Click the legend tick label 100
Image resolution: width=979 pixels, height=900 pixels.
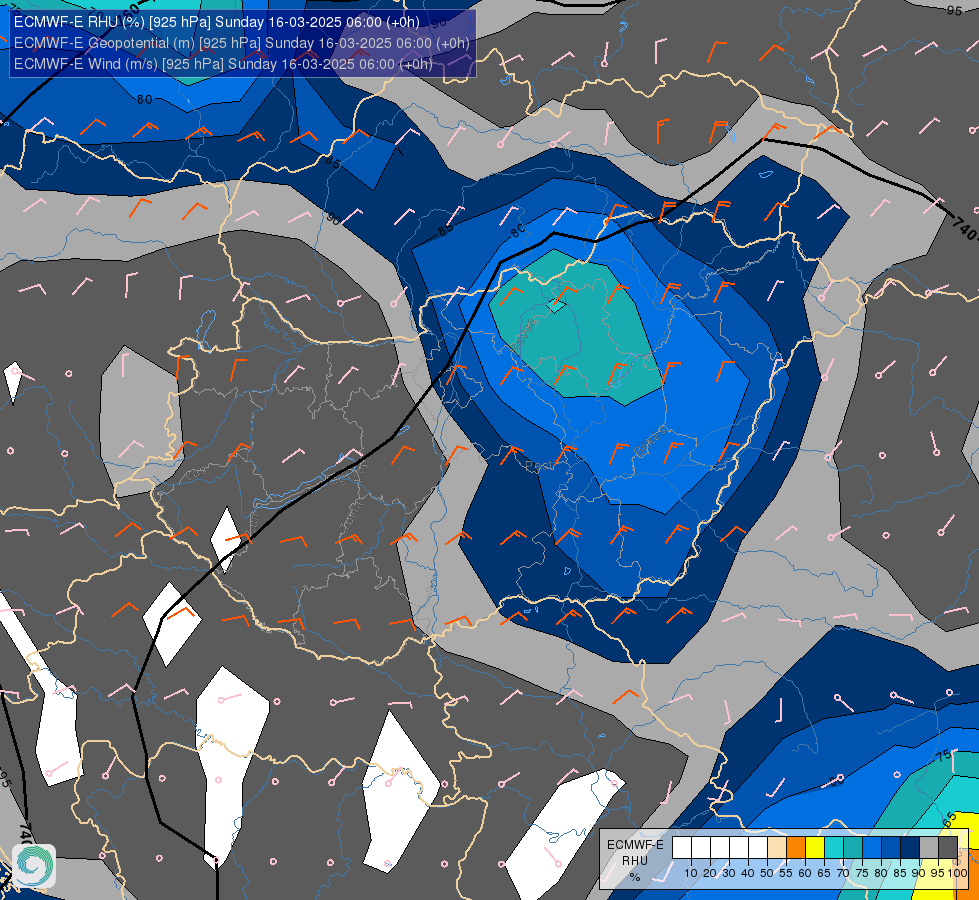click(957, 873)
